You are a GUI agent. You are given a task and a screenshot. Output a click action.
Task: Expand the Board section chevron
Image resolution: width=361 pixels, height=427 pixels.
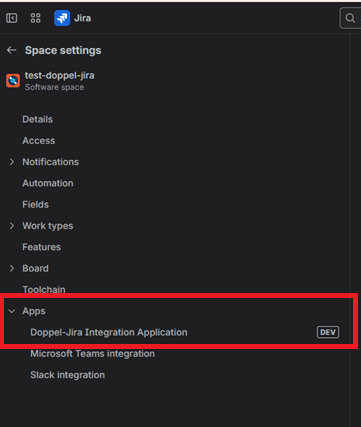coord(12,269)
